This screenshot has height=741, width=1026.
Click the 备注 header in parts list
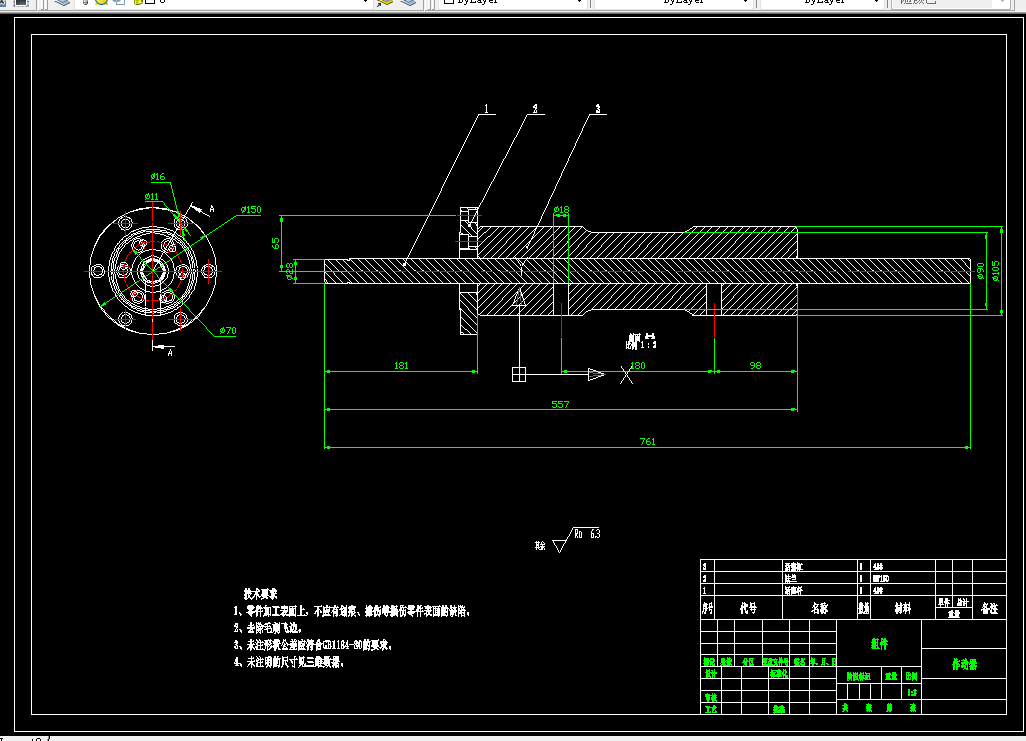click(x=989, y=608)
